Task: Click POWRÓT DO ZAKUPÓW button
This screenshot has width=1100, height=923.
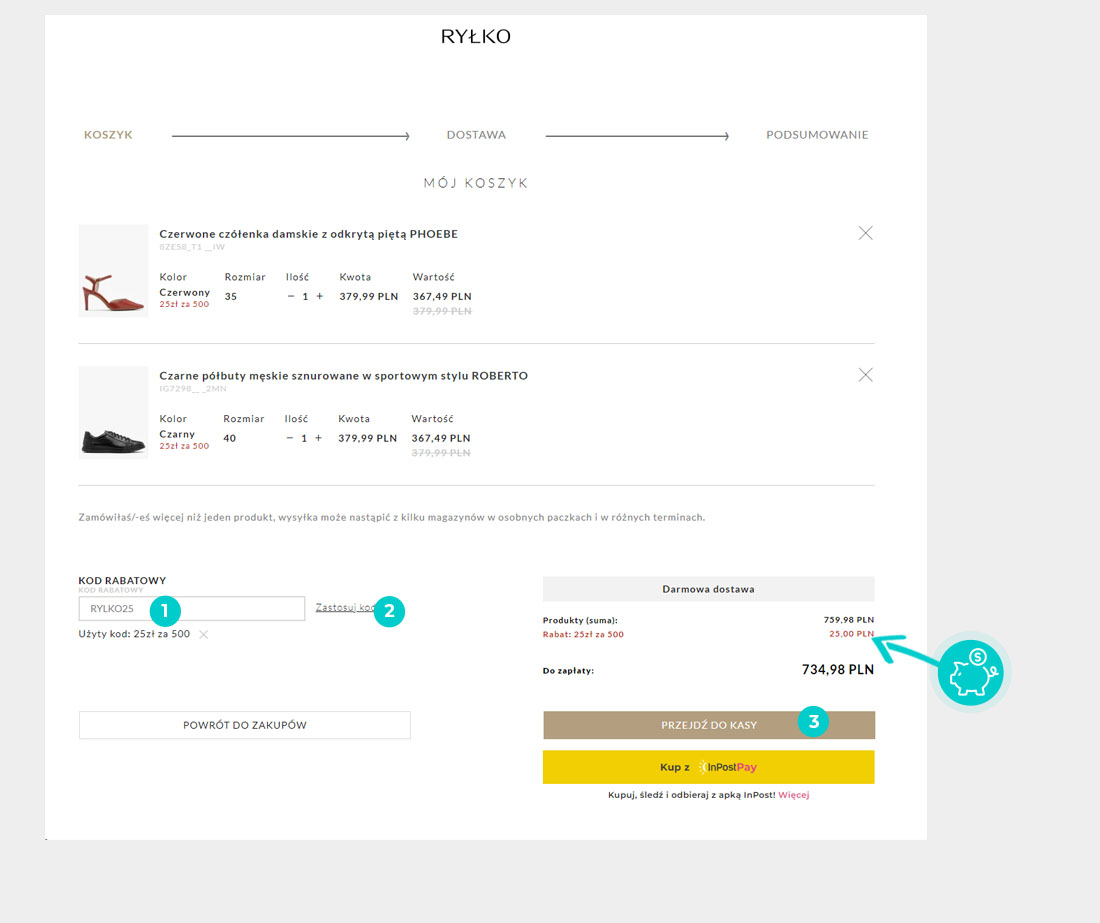Action: 245,725
